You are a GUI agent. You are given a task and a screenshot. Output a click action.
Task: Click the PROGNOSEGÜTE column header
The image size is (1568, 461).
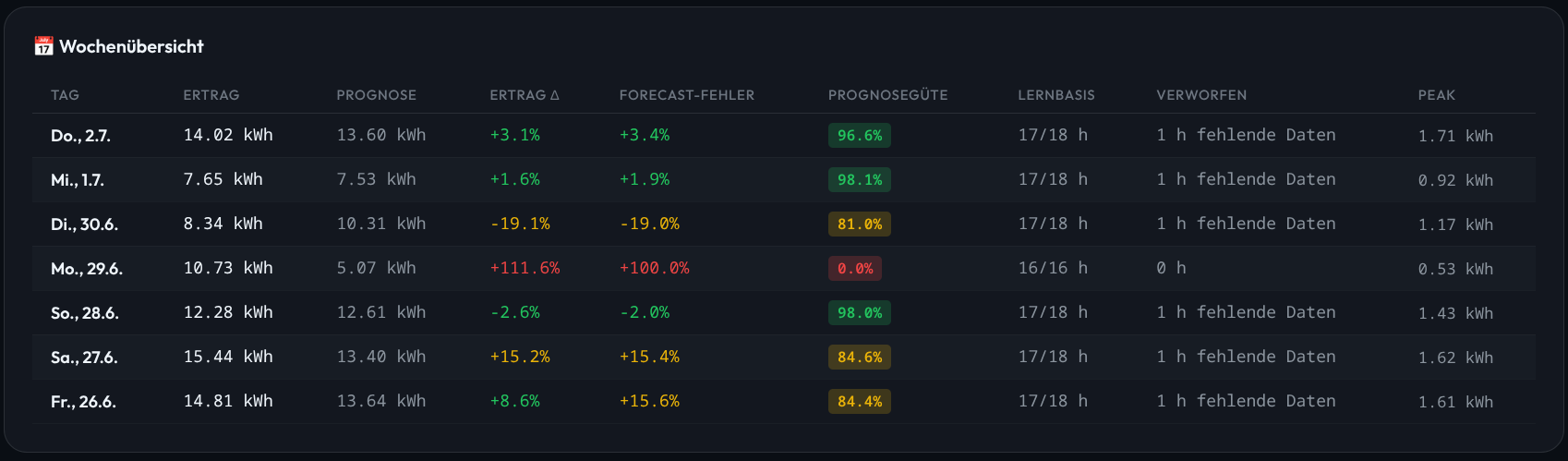[887, 95]
